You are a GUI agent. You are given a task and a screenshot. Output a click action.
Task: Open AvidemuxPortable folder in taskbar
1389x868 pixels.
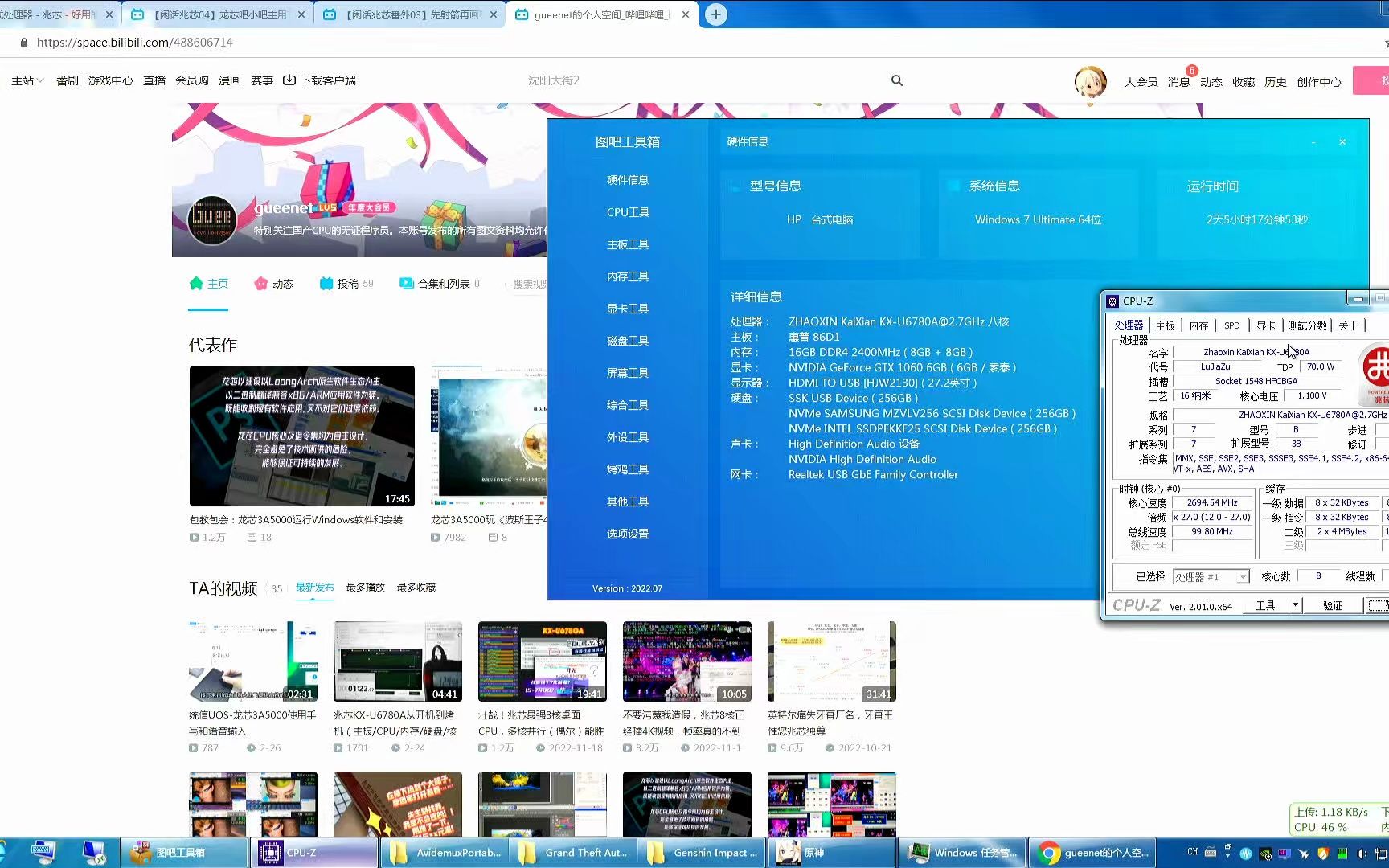click(445, 853)
